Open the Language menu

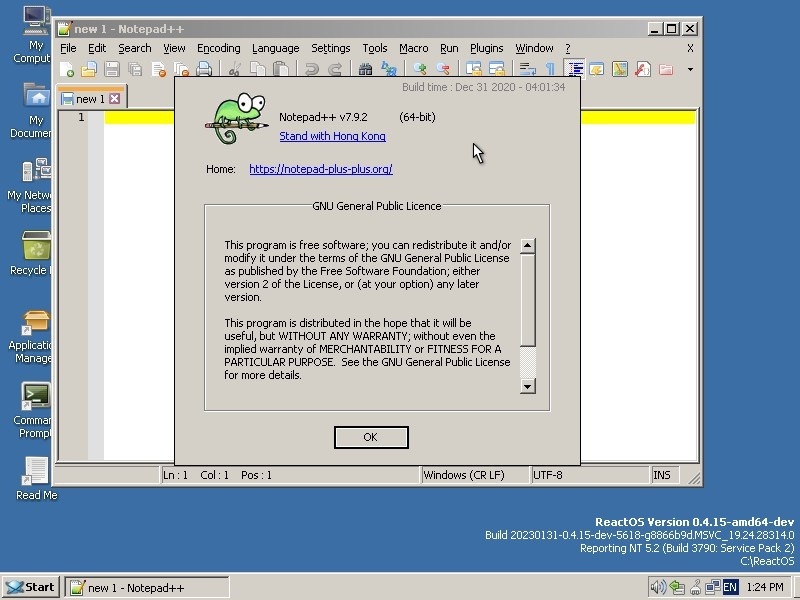click(x=276, y=48)
